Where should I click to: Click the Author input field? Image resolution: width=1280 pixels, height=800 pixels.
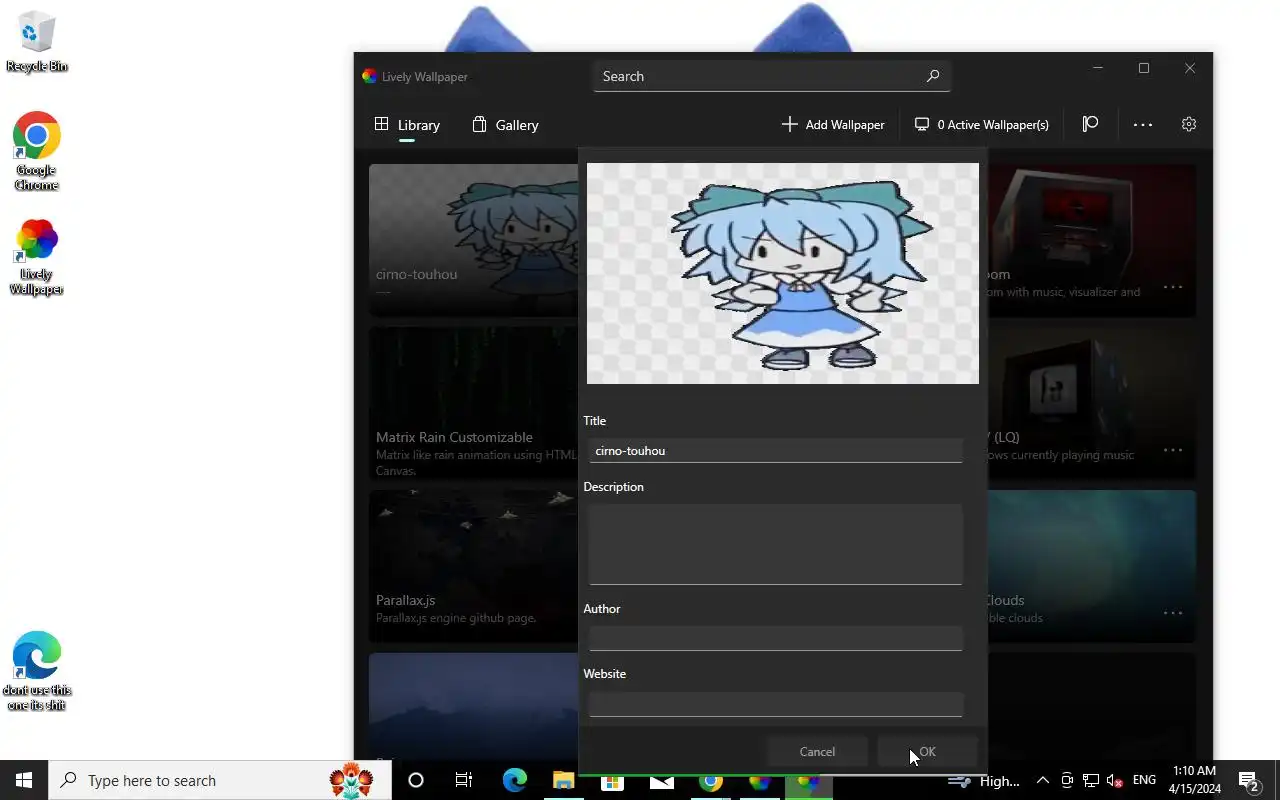pos(775,638)
